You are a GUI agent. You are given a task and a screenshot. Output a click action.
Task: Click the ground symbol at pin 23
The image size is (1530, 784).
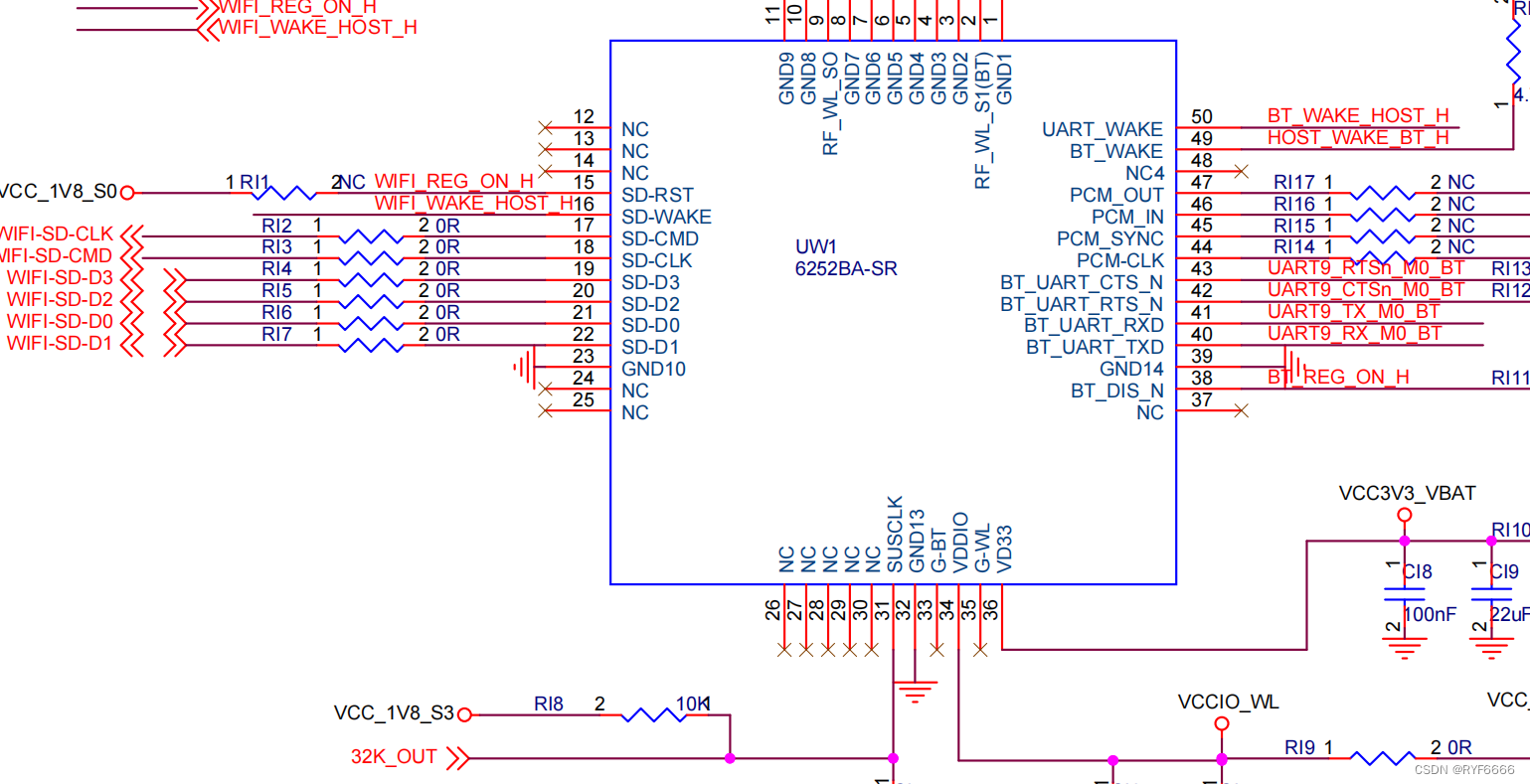(525, 368)
